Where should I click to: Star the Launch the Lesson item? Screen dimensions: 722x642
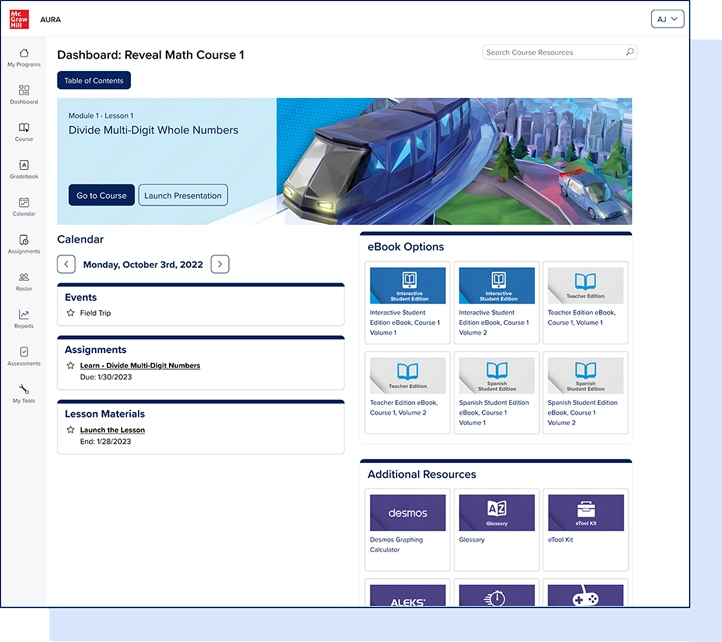tap(70, 430)
